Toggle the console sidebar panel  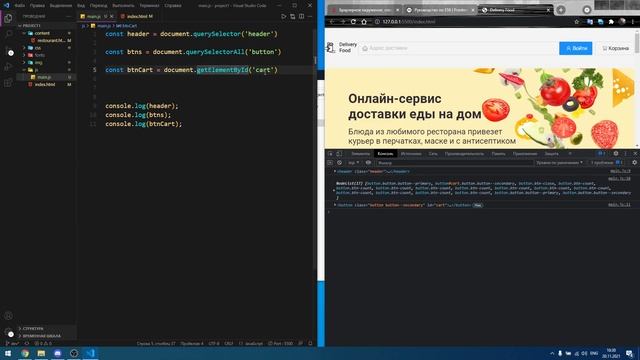point(330,162)
